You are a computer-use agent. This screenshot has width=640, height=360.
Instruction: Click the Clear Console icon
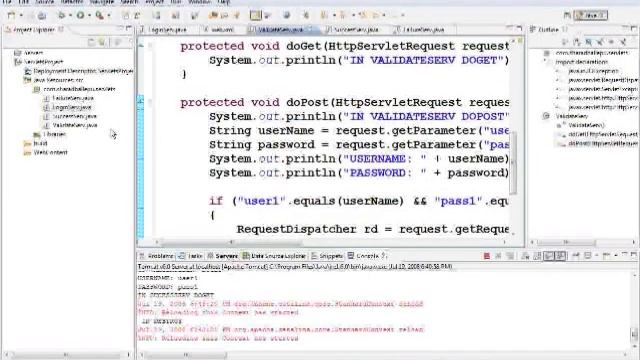pyautogui.click(x=525, y=256)
